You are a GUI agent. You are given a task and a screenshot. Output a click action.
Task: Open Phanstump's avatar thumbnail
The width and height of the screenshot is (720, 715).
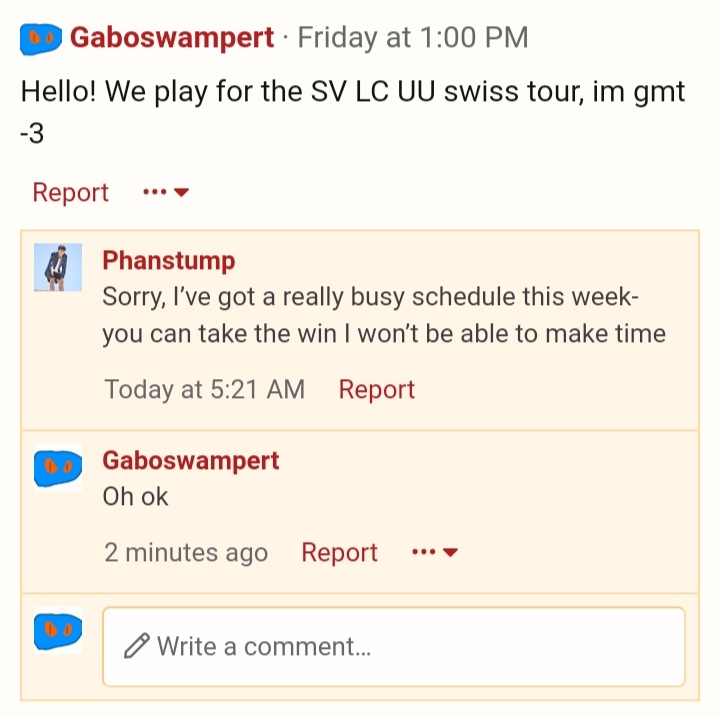(58, 267)
